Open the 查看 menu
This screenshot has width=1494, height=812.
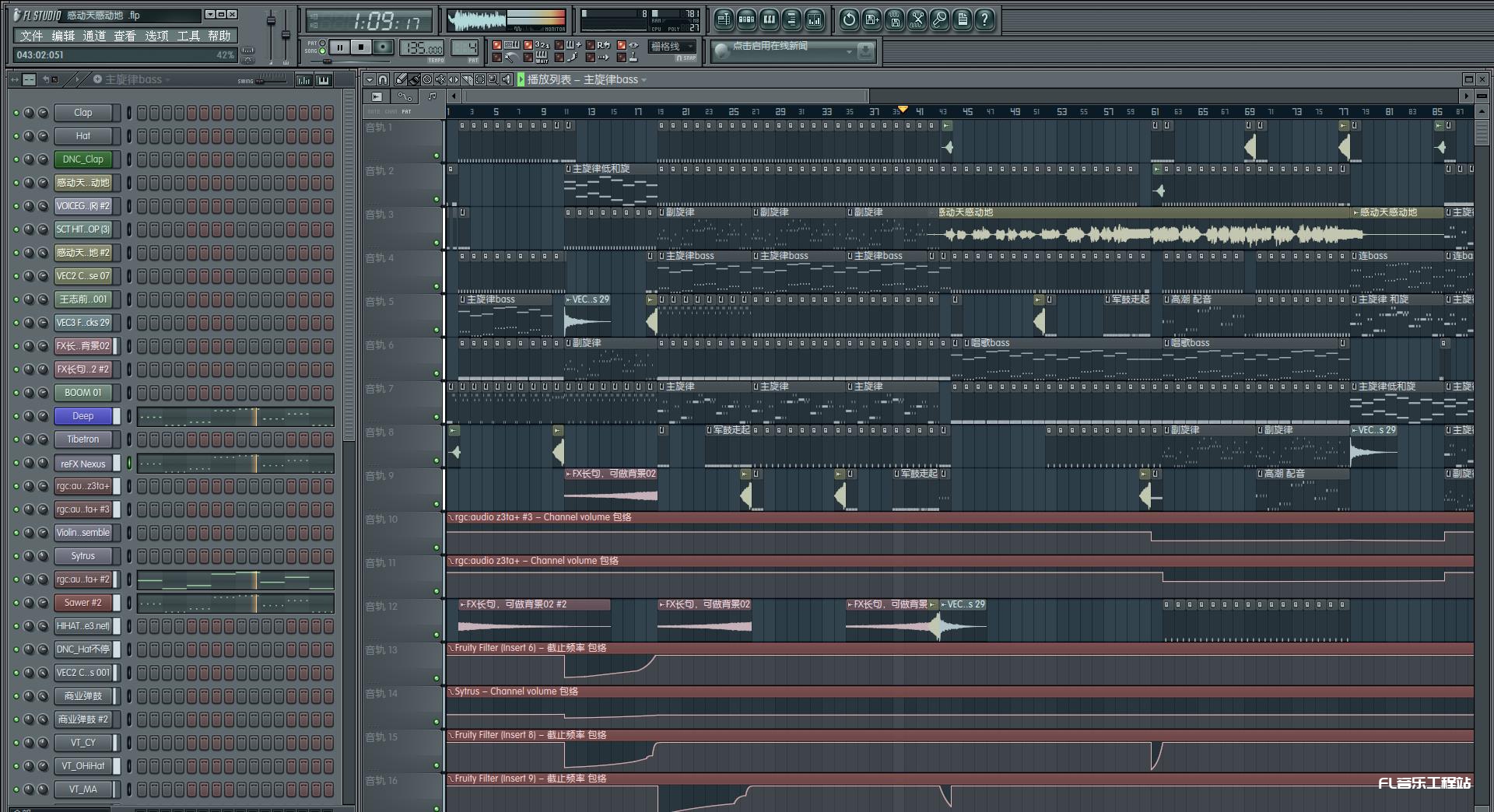pyautogui.click(x=124, y=36)
